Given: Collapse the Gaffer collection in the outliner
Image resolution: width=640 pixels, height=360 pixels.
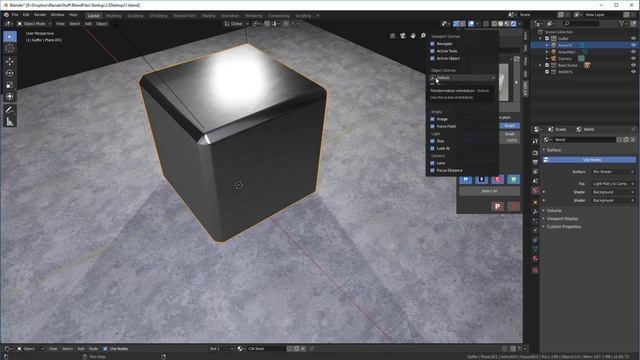Looking at the screenshot, I should 540,38.
